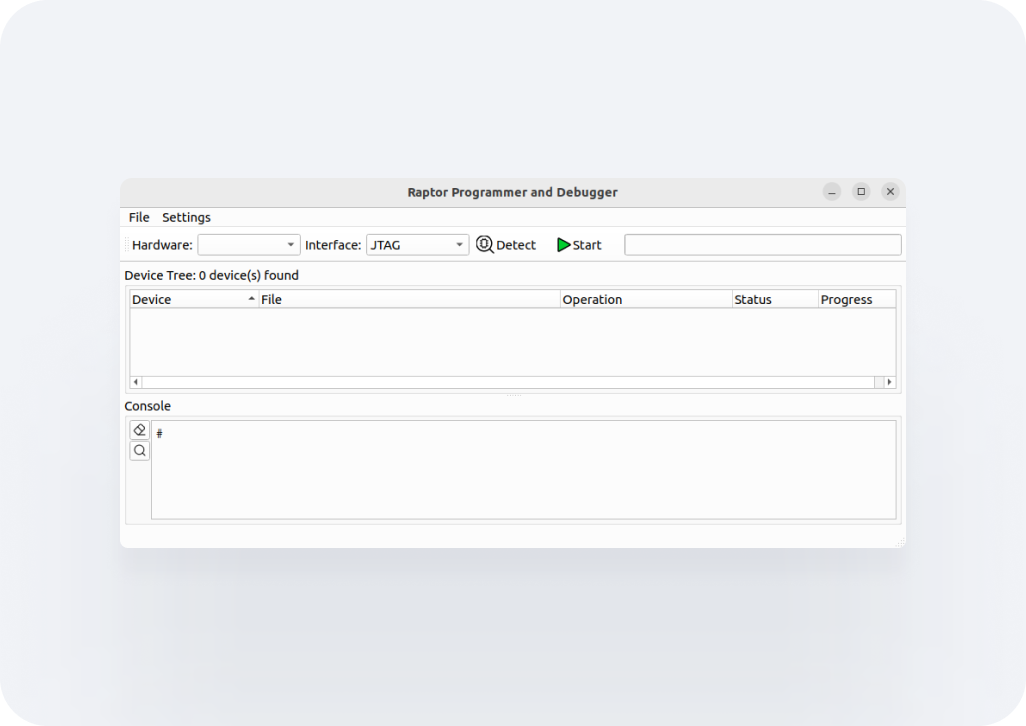Click the "Device Tree: 0 device(s) found" label
Image resolution: width=1026 pixels, height=726 pixels.
(x=211, y=275)
